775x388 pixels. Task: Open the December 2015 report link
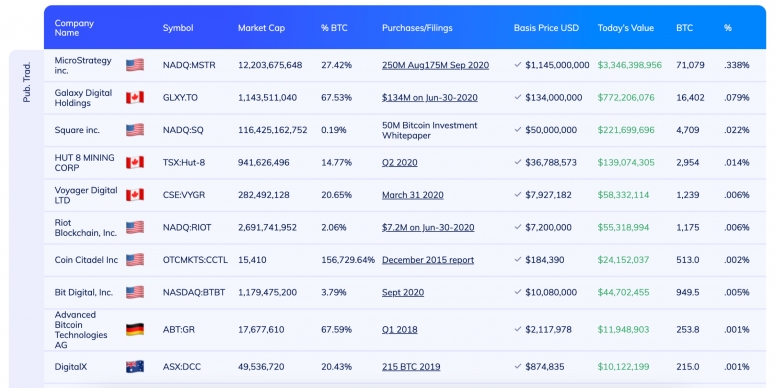coord(428,260)
